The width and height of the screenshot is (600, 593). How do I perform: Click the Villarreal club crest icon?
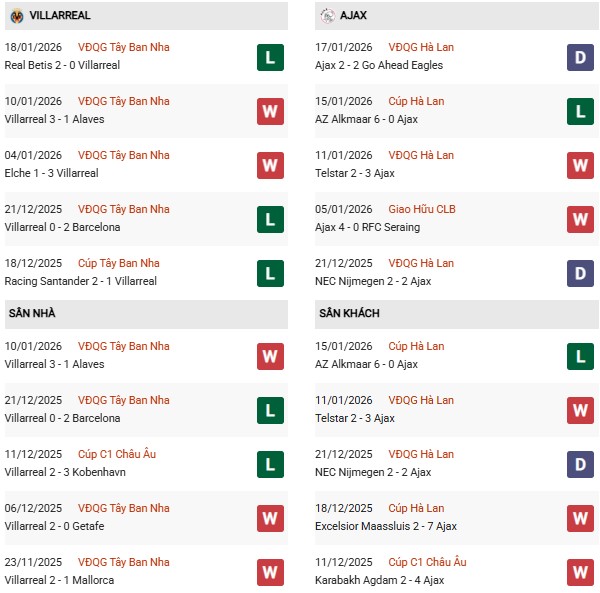point(17,16)
